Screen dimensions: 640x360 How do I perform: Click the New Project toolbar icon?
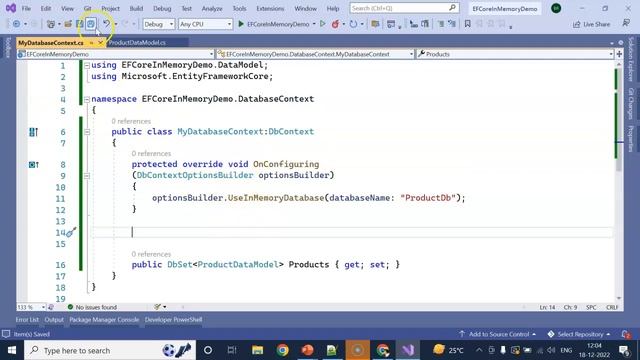(x=51, y=24)
